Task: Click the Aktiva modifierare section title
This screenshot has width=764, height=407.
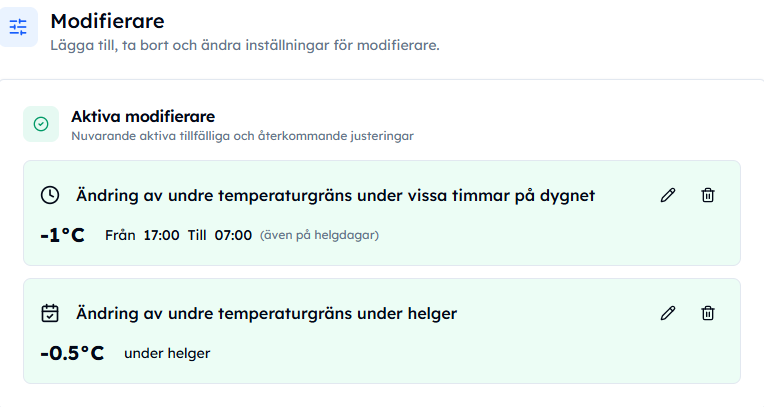Action: pyautogui.click(x=143, y=116)
